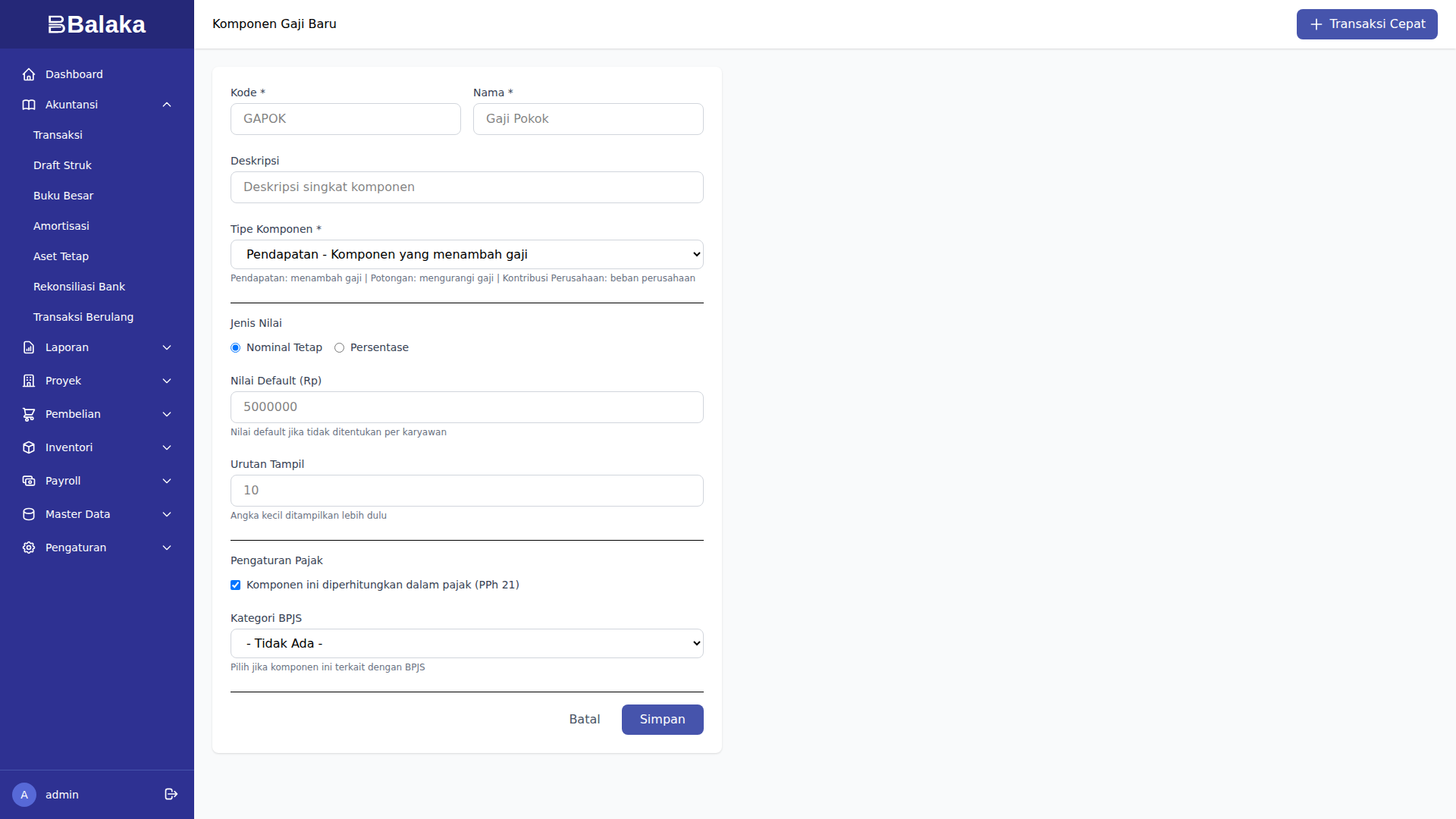Viewport: 1456px width, 819px height.
Task: Click the Proyek building icon
Action: tap(29, 381)
